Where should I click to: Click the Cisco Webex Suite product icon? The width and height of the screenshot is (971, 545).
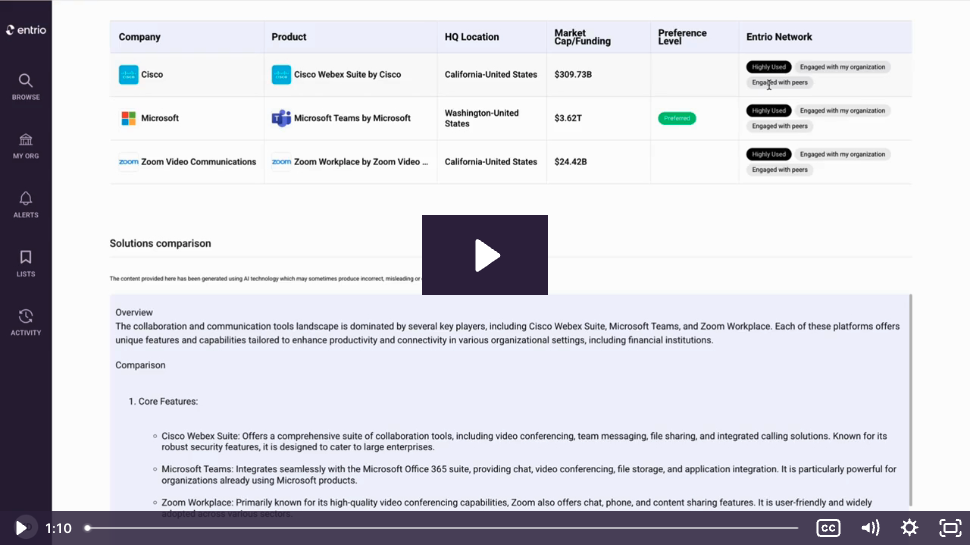pos(281,74)
